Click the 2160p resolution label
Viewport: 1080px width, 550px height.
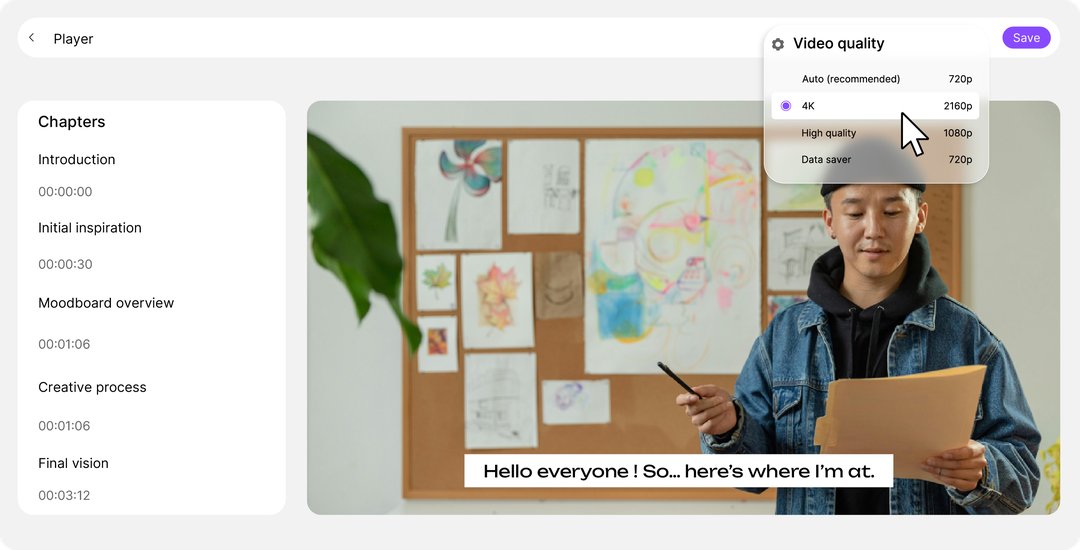(x=957, y=106)
